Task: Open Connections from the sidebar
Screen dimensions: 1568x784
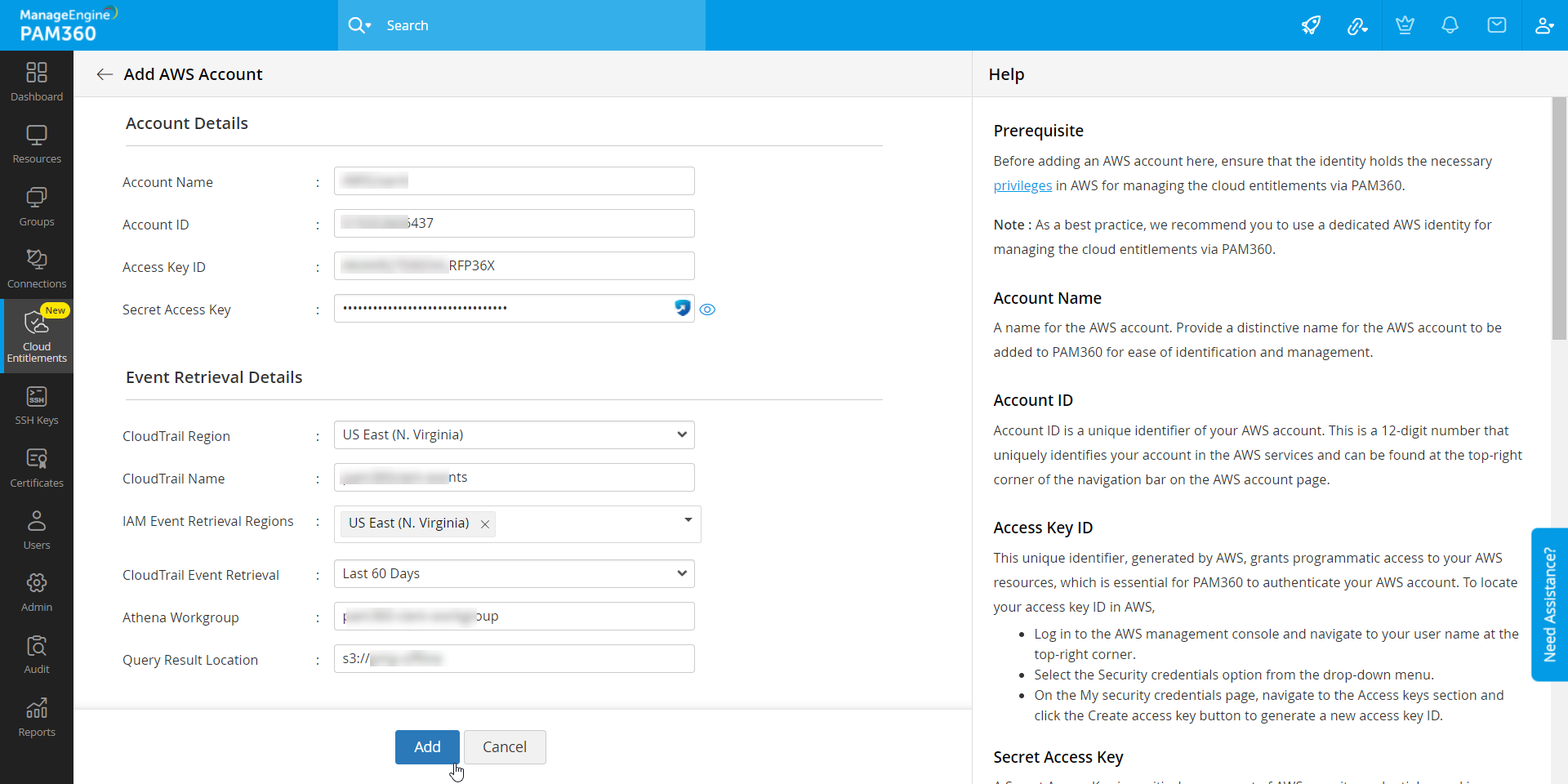Action: [37, 269]
